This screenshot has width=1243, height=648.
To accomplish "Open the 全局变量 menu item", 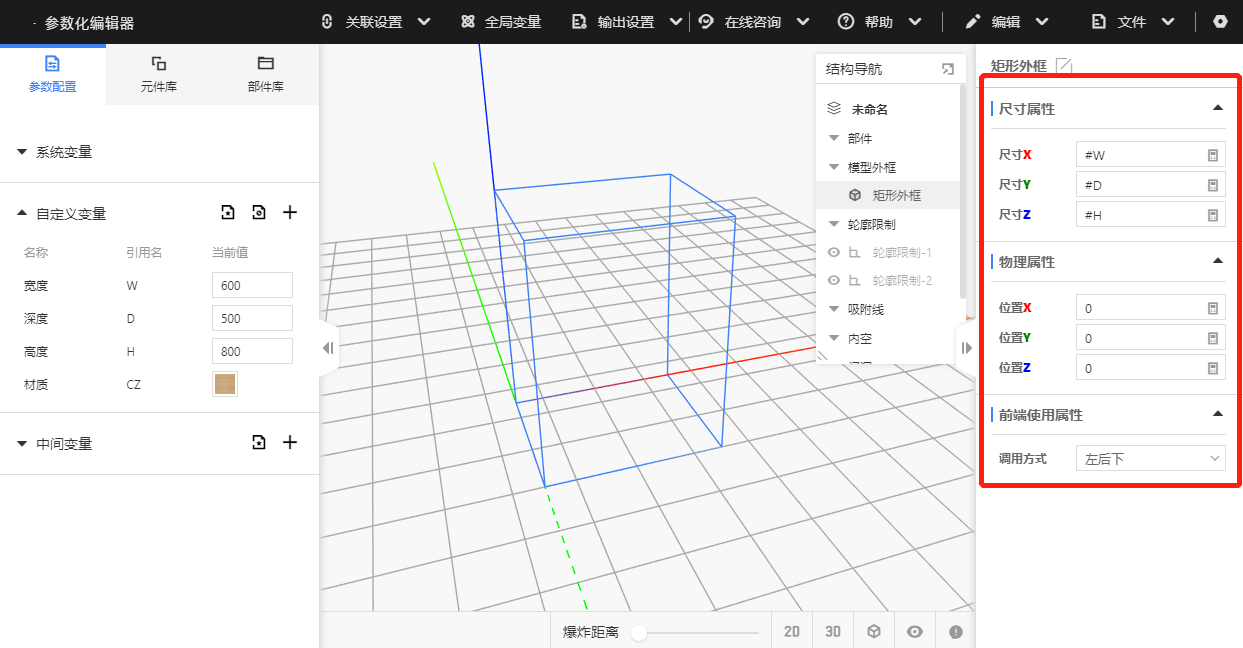I will (x=501, y=22).
